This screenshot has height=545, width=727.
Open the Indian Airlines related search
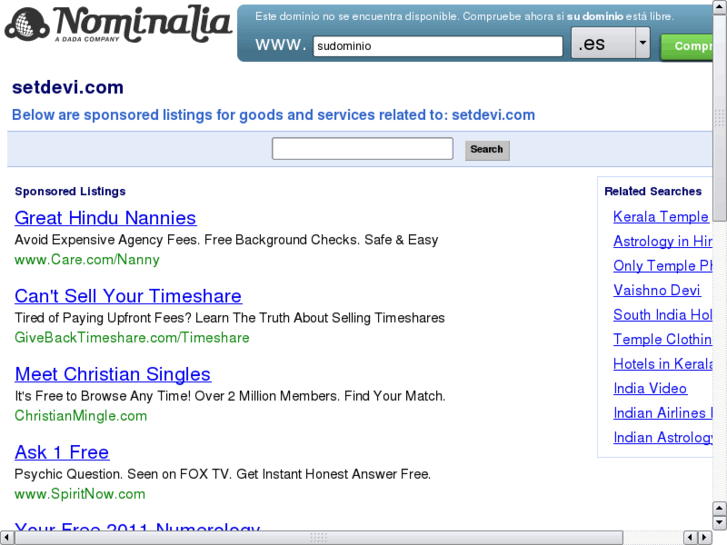point(663,413)
